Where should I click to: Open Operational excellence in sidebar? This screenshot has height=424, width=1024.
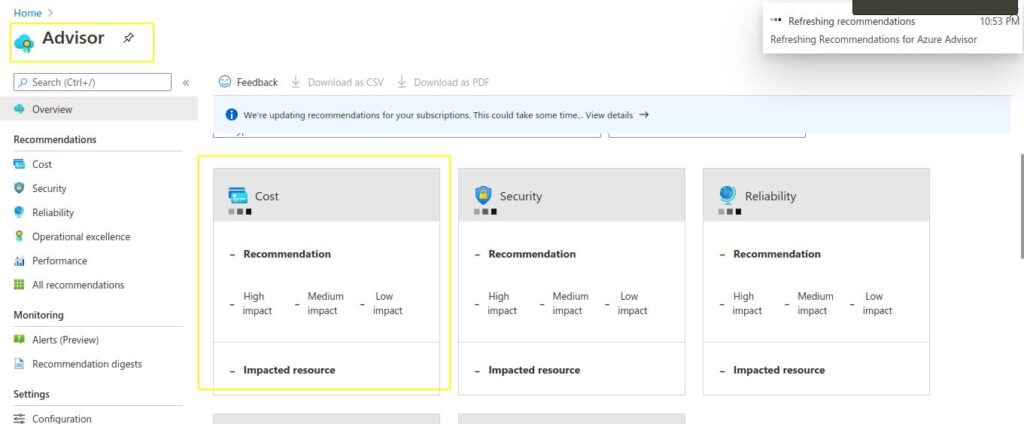coord(81,236)
